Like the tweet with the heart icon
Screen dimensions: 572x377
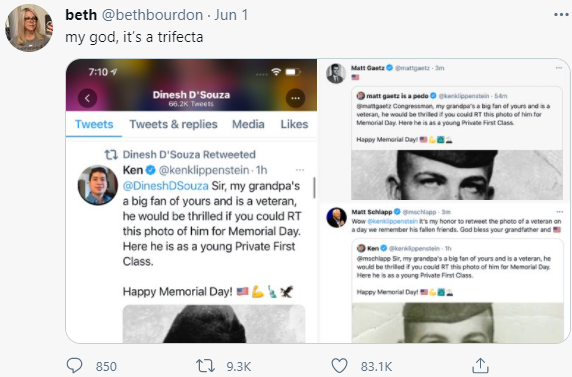pyautogui.click(x=339, y=366)
